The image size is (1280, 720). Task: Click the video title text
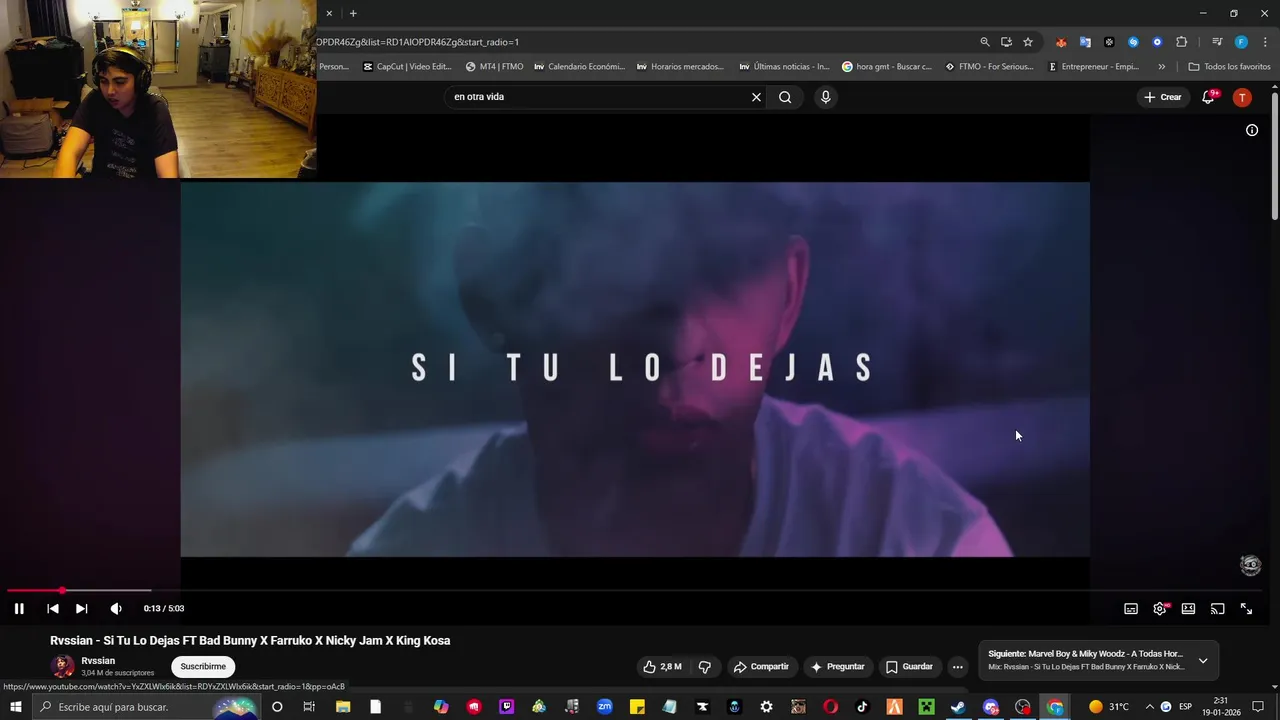tap(250, 641)
